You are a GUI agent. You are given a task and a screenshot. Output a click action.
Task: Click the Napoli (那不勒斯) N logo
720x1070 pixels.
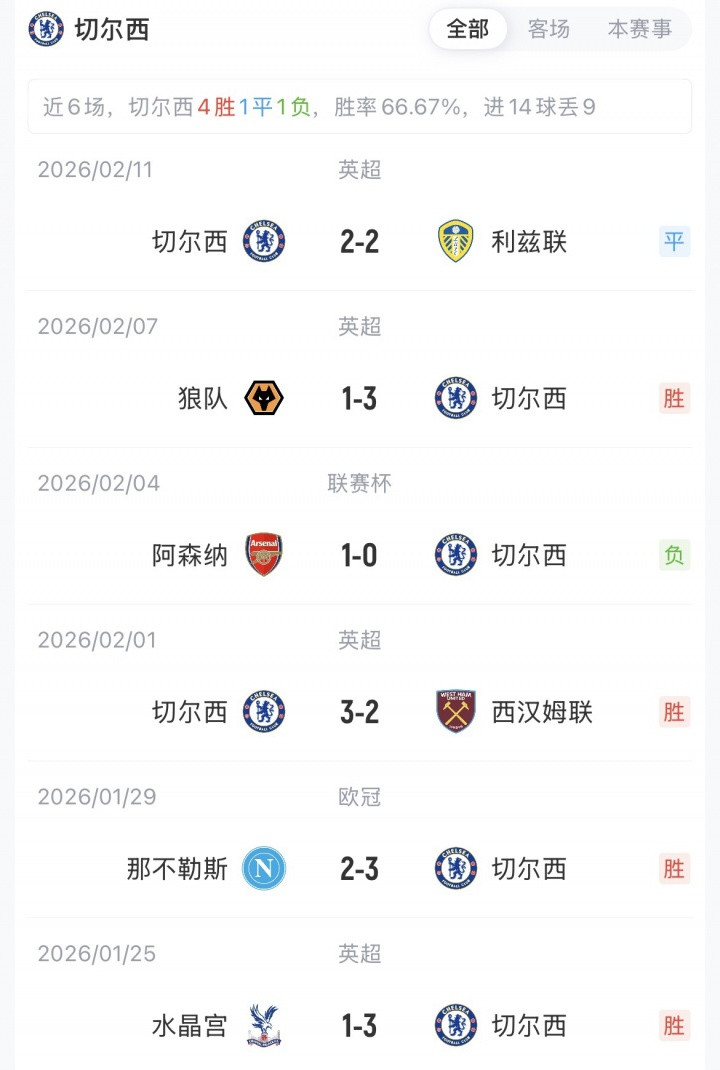pyautogui.click(x=264, y=869)
